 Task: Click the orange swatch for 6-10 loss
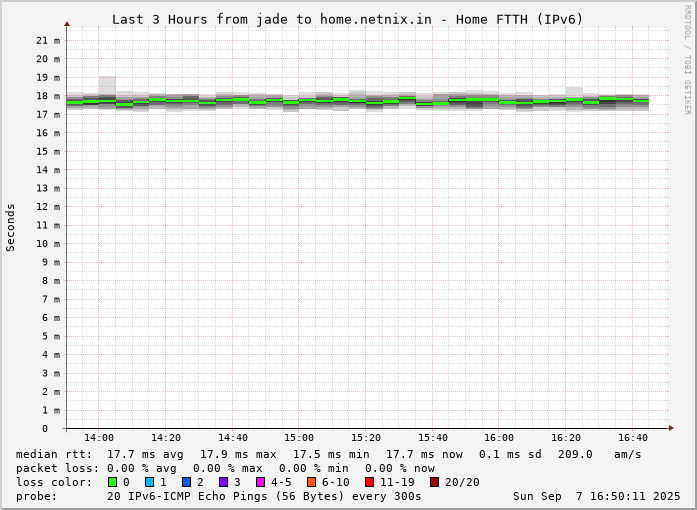pos(312,482)
